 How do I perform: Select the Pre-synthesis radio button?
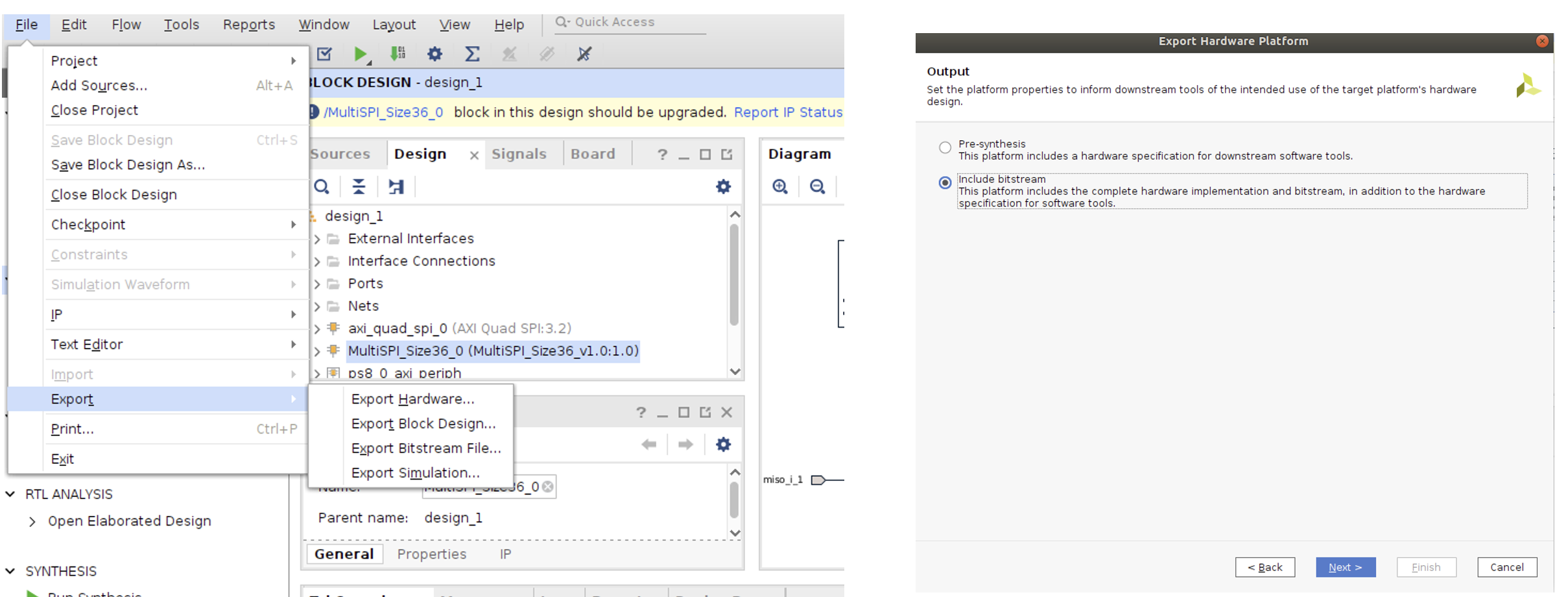pyautogui.click(x=945, y=147)
